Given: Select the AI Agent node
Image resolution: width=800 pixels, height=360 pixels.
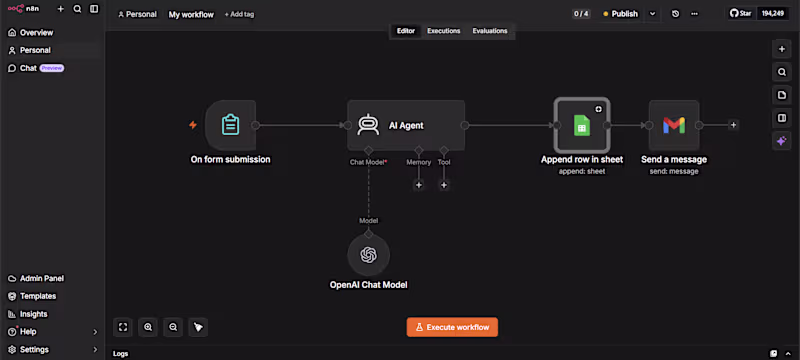Looking at the screenshot, I should (406, 125).
